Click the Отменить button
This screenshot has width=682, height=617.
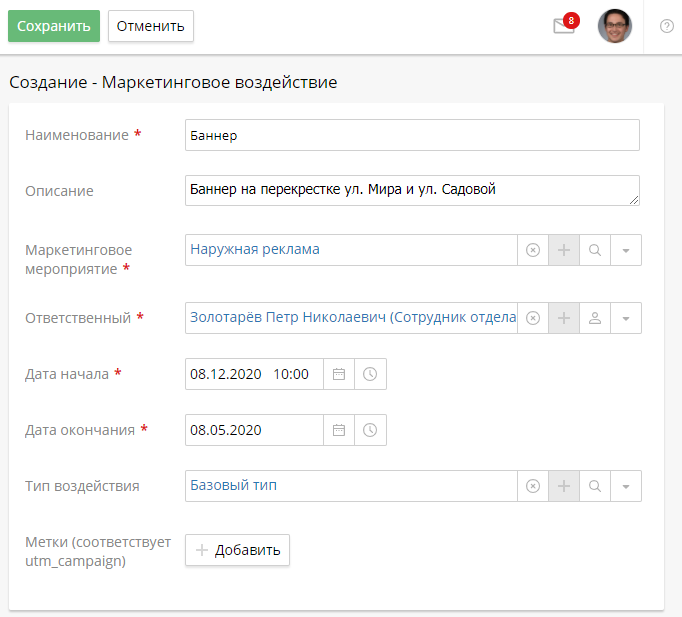(150, 26)
